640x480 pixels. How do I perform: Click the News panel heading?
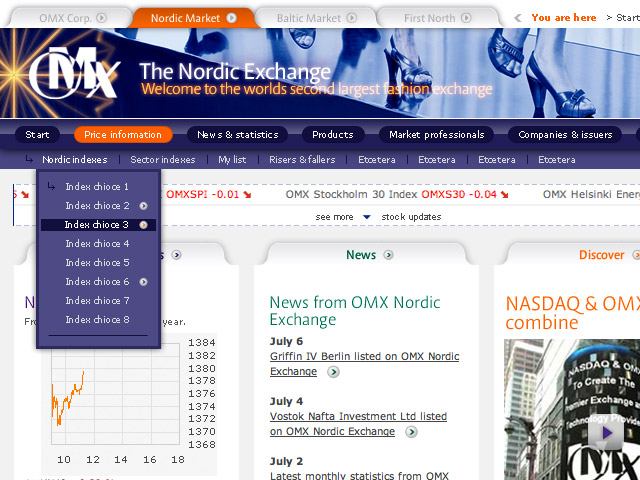[361, 255]
